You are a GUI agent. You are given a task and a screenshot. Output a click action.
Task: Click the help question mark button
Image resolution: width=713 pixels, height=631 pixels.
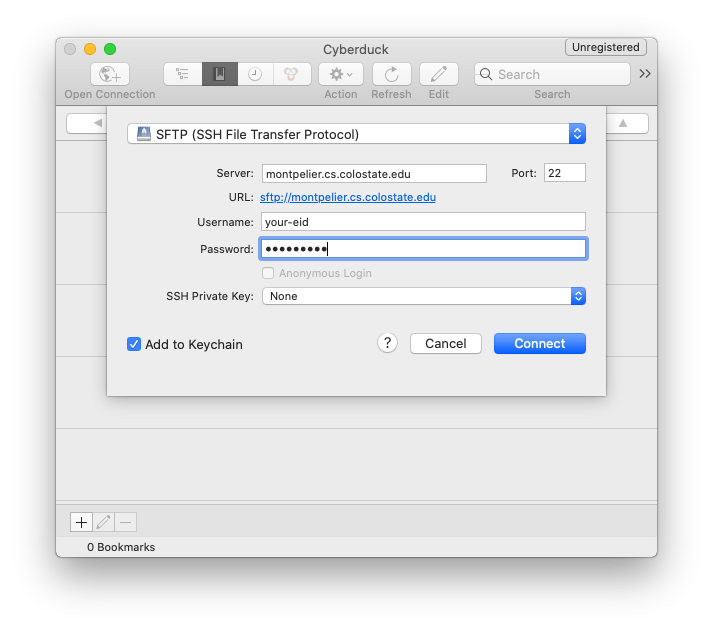coord(387,343)
